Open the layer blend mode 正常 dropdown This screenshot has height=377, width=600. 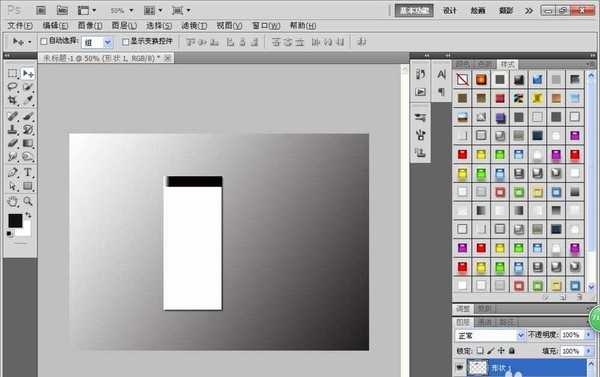tap(490, 335)
